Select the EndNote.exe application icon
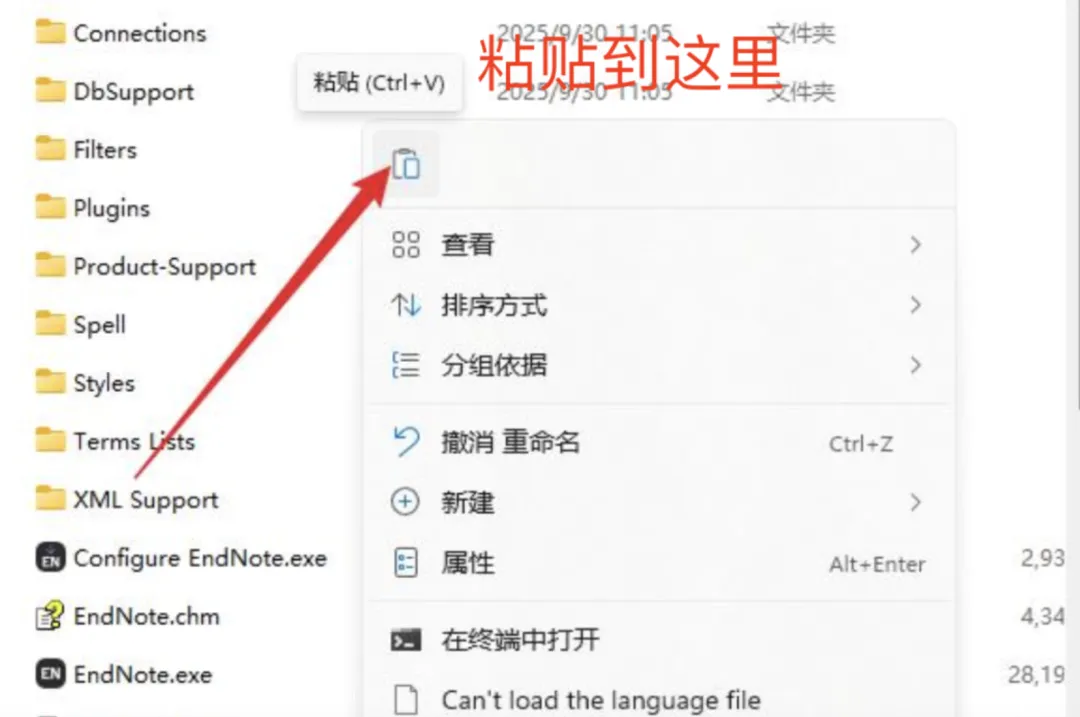 tap(50, 674)
